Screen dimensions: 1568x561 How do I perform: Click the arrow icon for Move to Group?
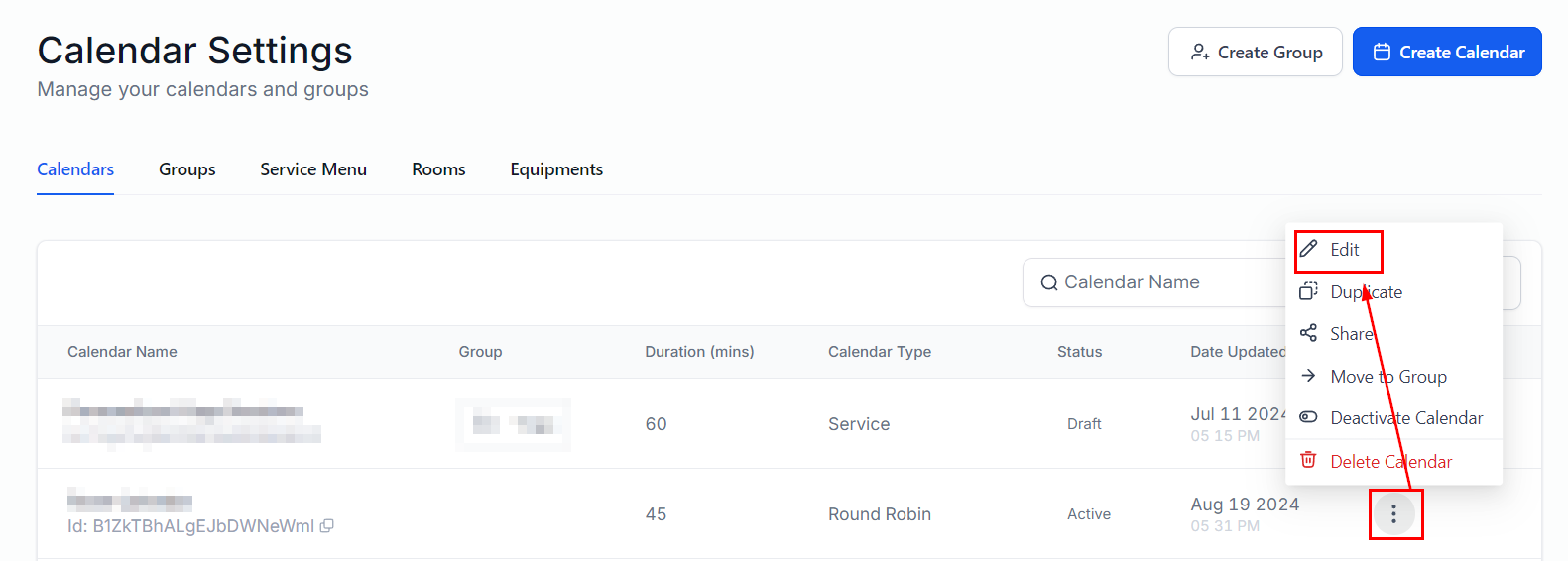coord(1309,376)
